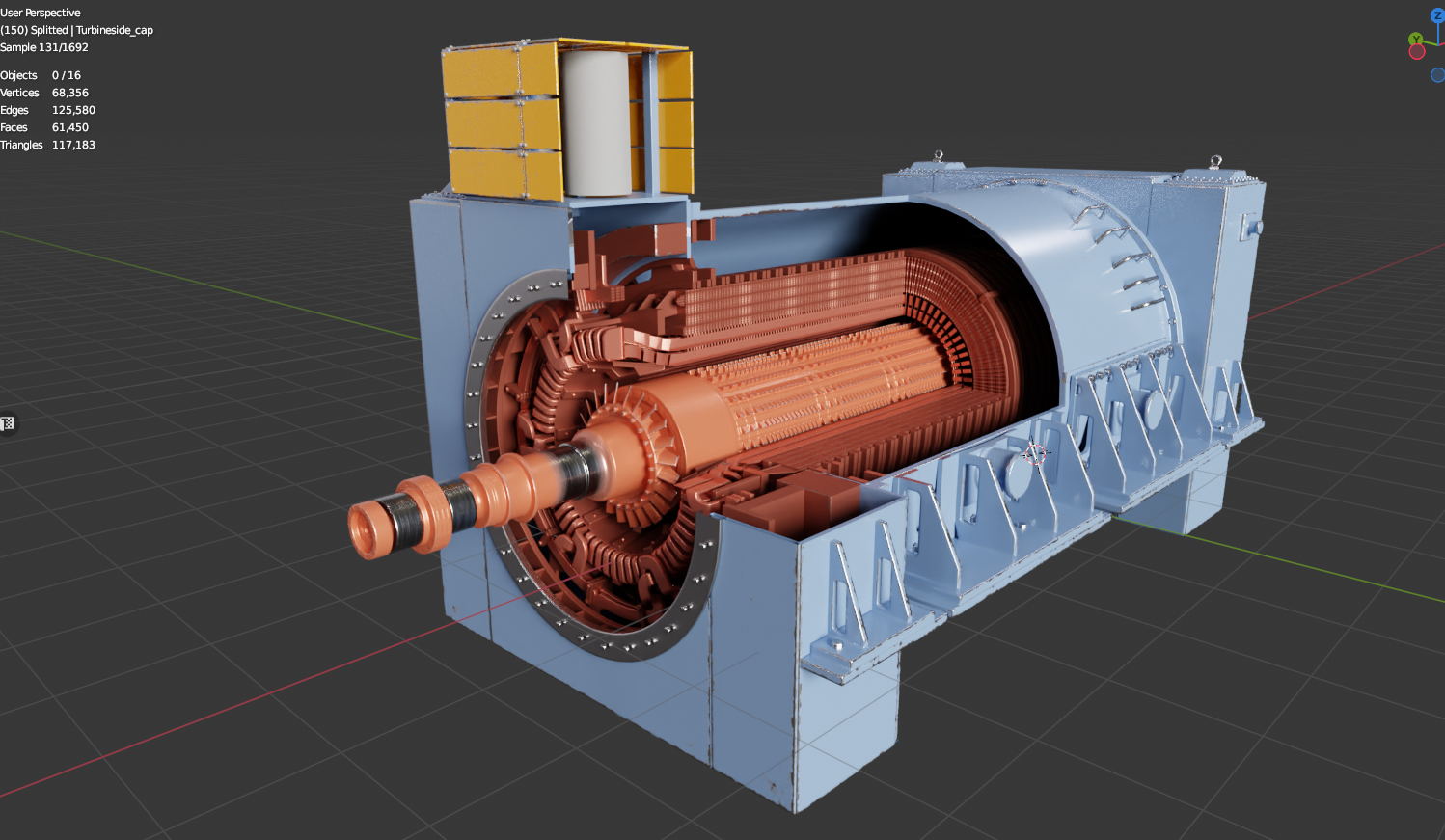Click the green Y axis gizmo handle
The width and height of the screenshot is (1445, 840).
point(1415,40)
